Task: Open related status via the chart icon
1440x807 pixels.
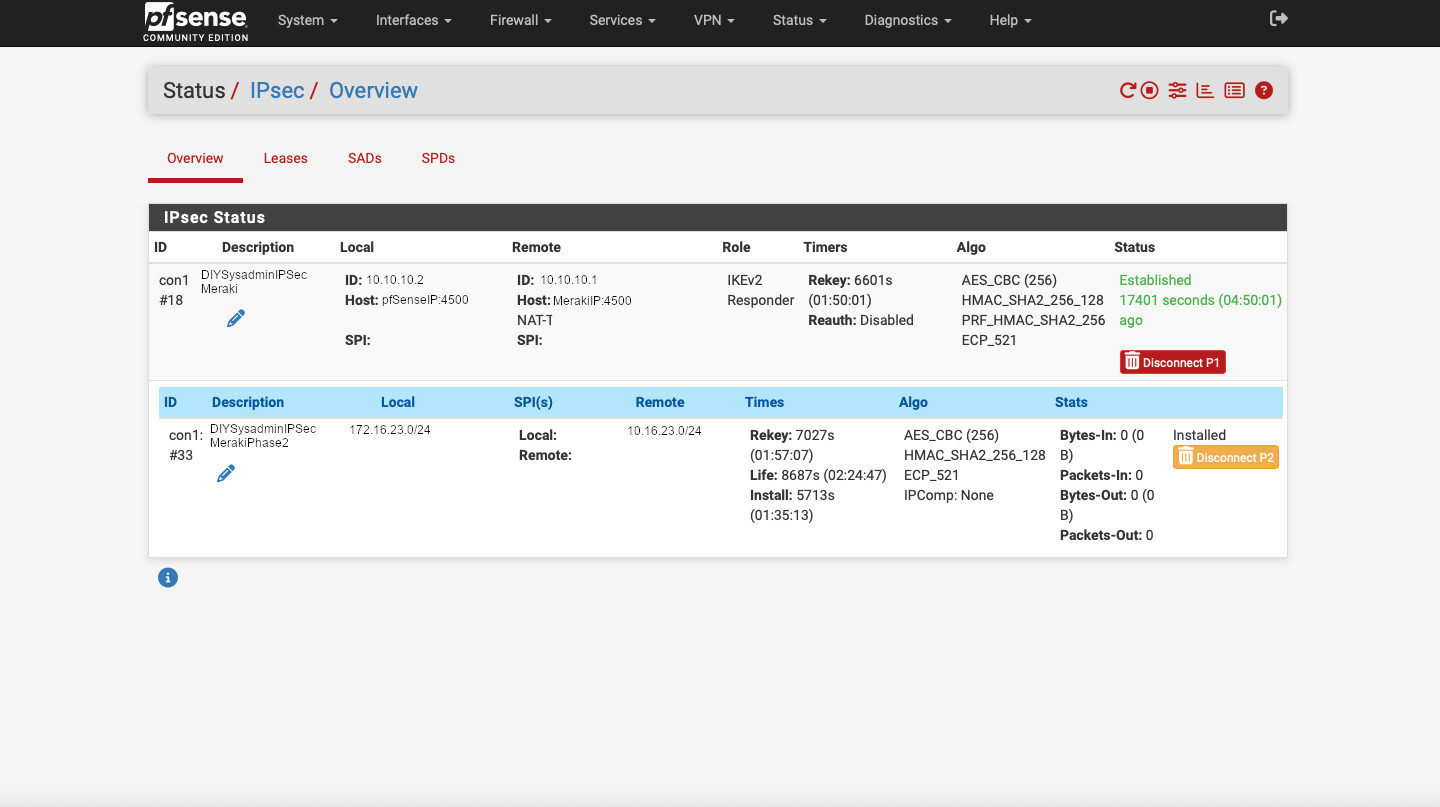Action: click(1205, 91)
